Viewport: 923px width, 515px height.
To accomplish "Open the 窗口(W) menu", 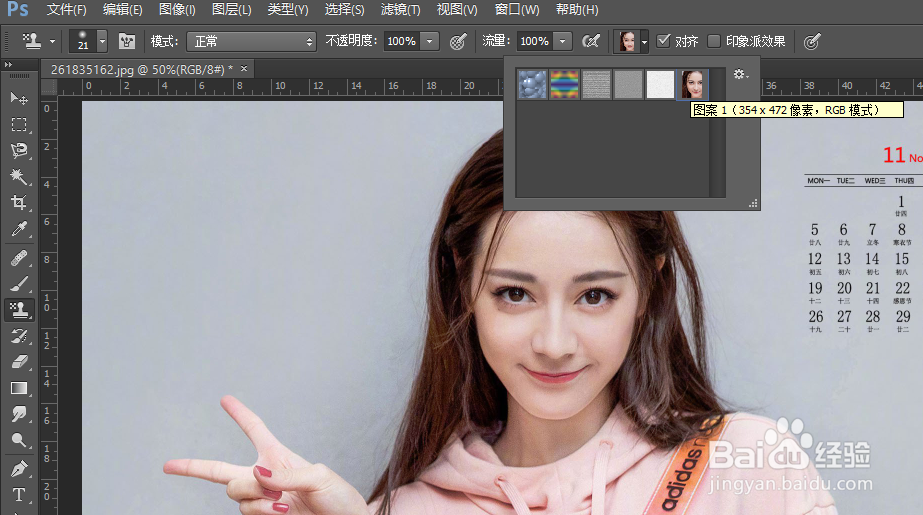I will [x=517, y=10].
